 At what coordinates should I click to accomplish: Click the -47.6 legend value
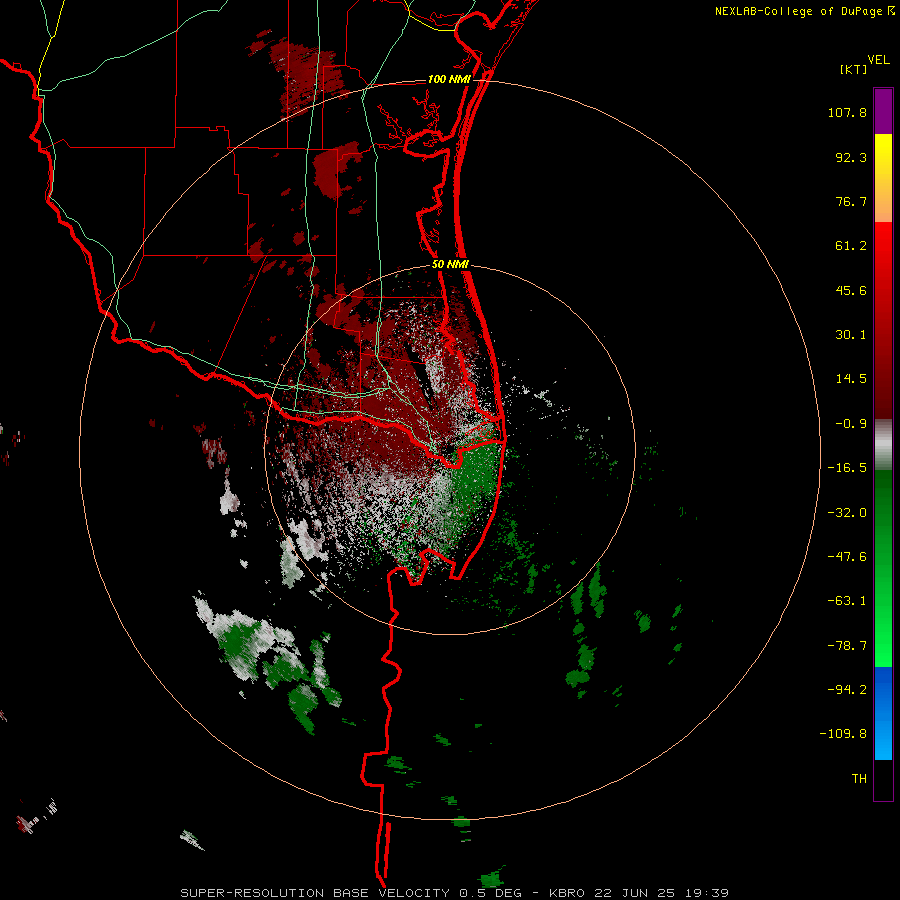pyautogui.click(x=847, y=557)
